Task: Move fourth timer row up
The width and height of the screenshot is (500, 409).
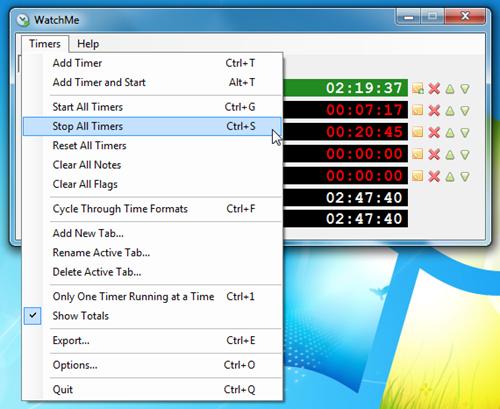Action: point(450,154)
